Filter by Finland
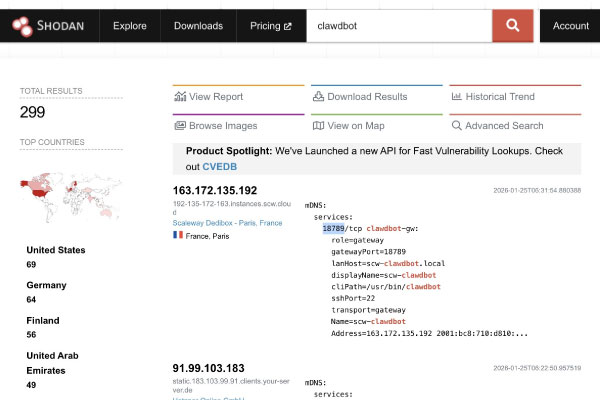 coord(43,320)
